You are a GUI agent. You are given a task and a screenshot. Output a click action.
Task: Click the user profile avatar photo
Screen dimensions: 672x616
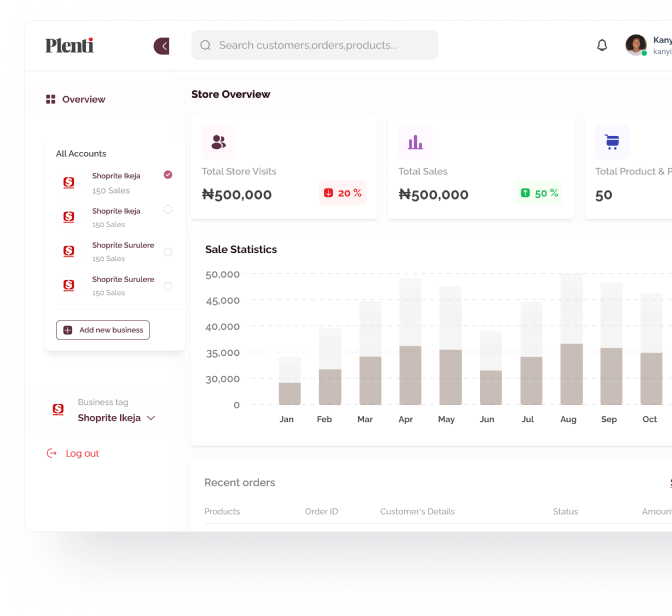pyautogui.click(x=636, y=45)
